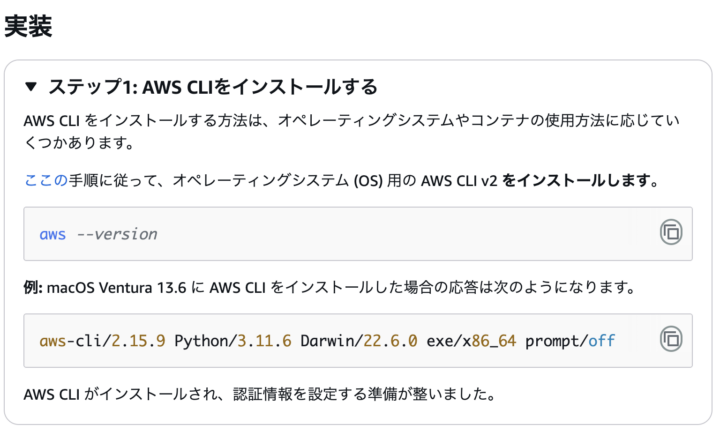
Task: Click オペレーティングシステム (OS) 用 text after the link
Action: pyautogui.click(x=302, y=181)
